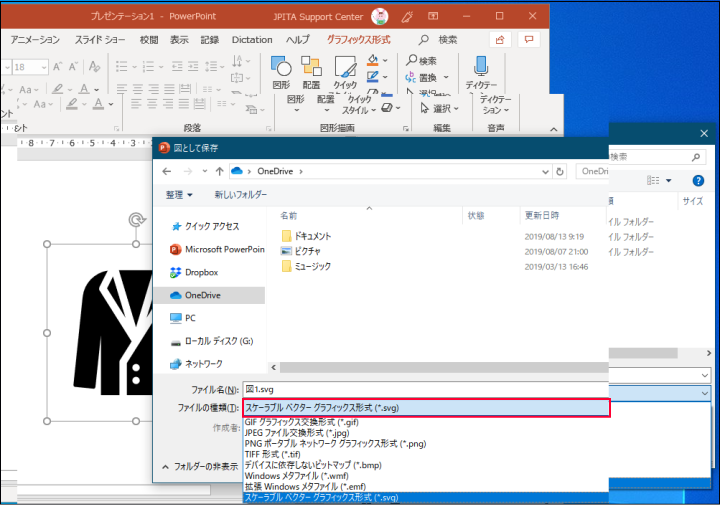Sort by the 更新日時 column header
The width and height of the screenshot is (720, 505).
542,216
